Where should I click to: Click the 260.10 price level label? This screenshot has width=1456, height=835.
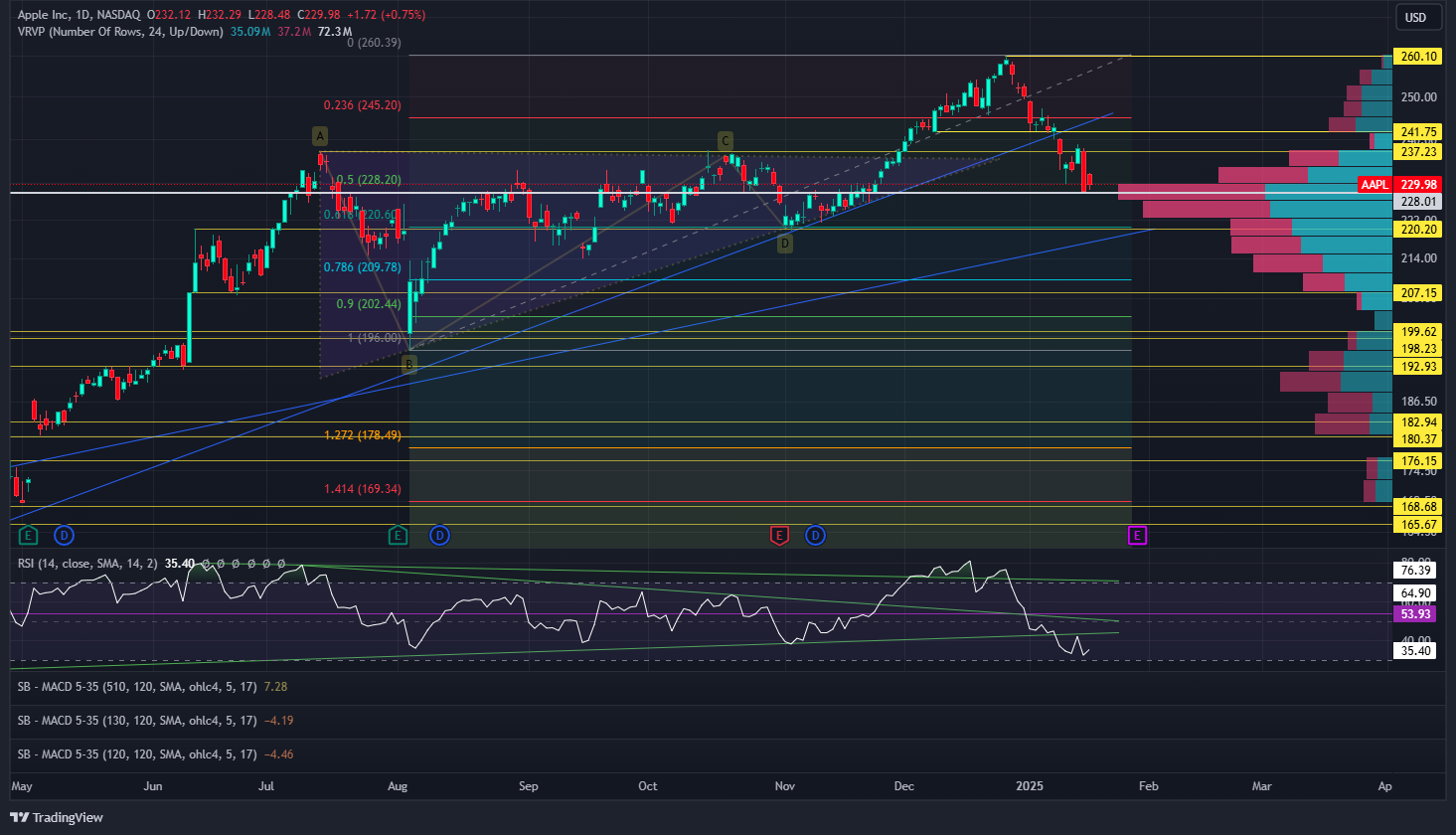pos(1418,57)
